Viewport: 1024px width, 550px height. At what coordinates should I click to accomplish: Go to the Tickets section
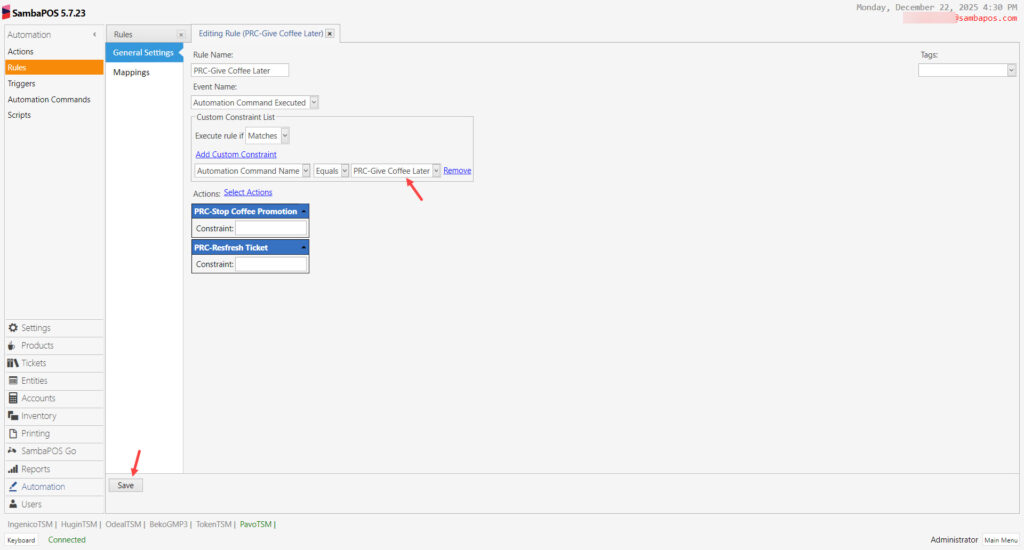(x=33, y=363)
